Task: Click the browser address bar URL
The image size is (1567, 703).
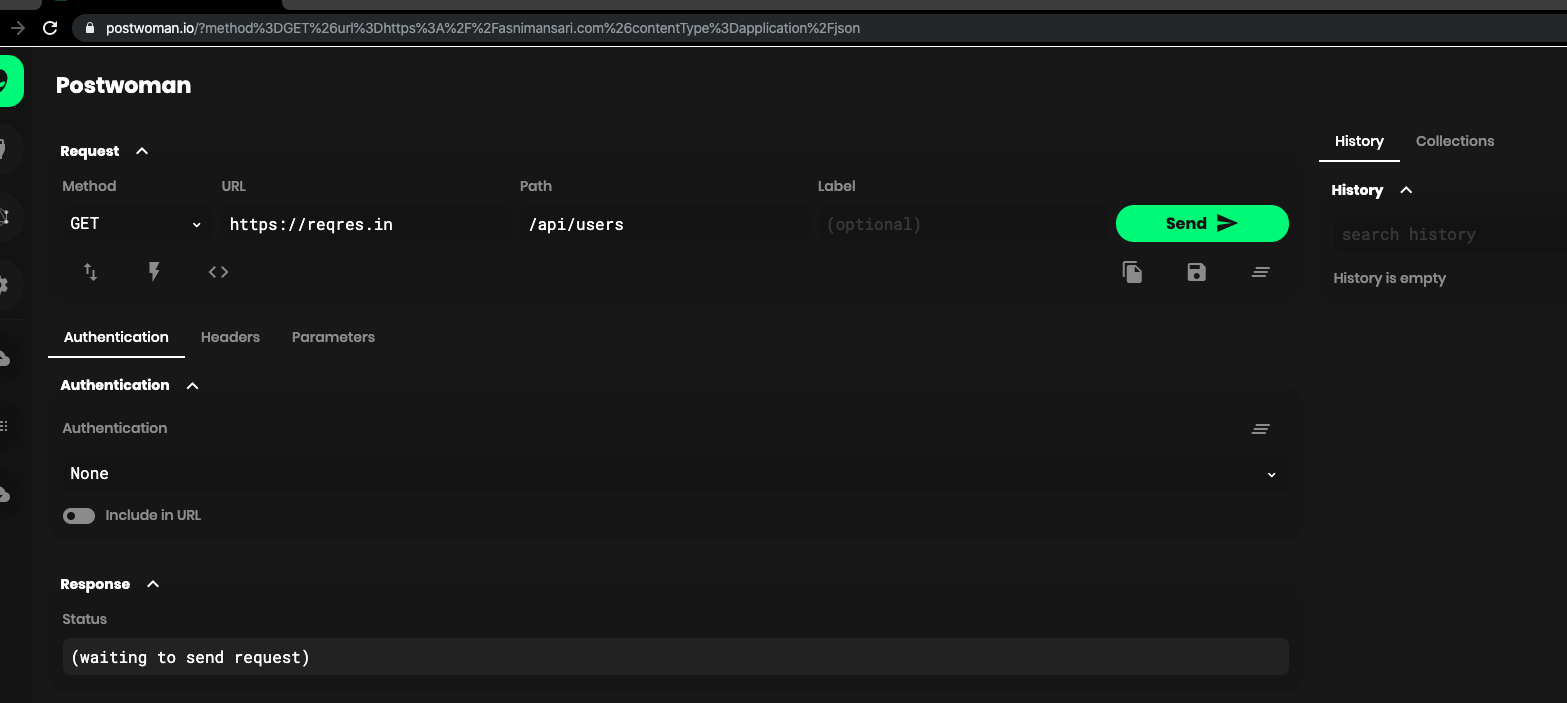Action: click(x=483, y=28)
